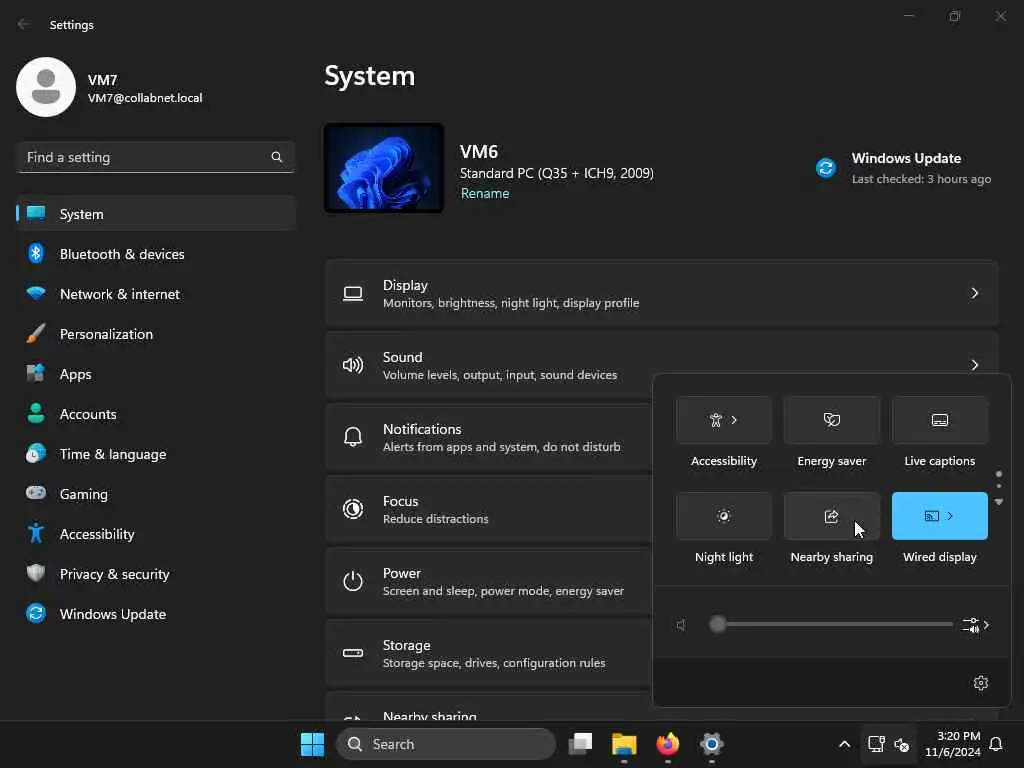Open Gaming settings page
This screenshot has width=1024, height=768.
(x=155, y=494)
